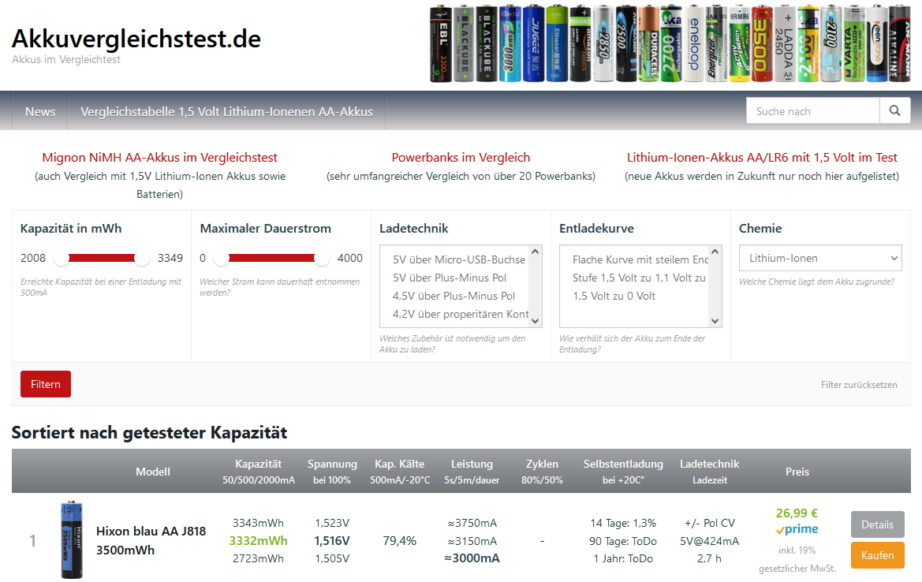Click the Kapazität slider left handle
This screenshot has width=922, height=582.
point(62,258)
